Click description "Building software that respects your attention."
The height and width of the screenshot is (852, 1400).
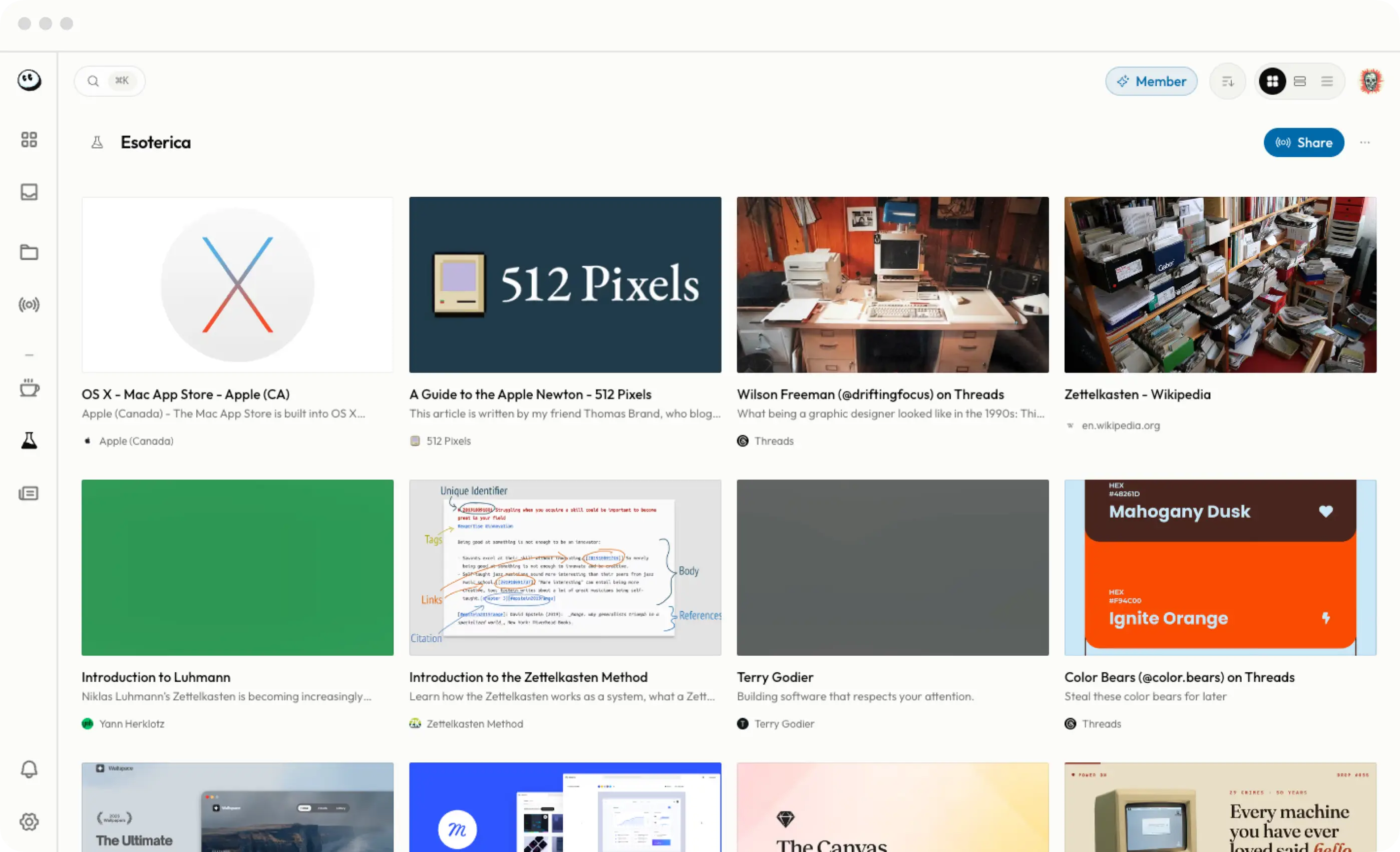click(855, 696)
